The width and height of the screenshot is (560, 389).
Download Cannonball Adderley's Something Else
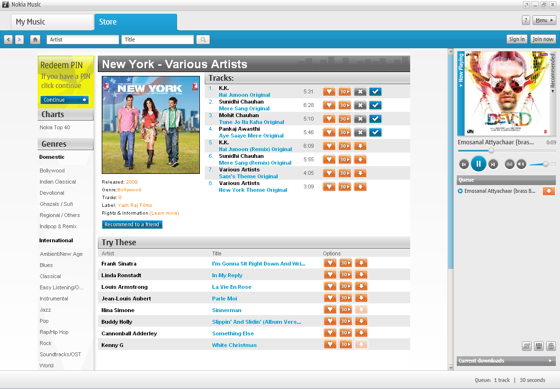click(x=361, y=333)
